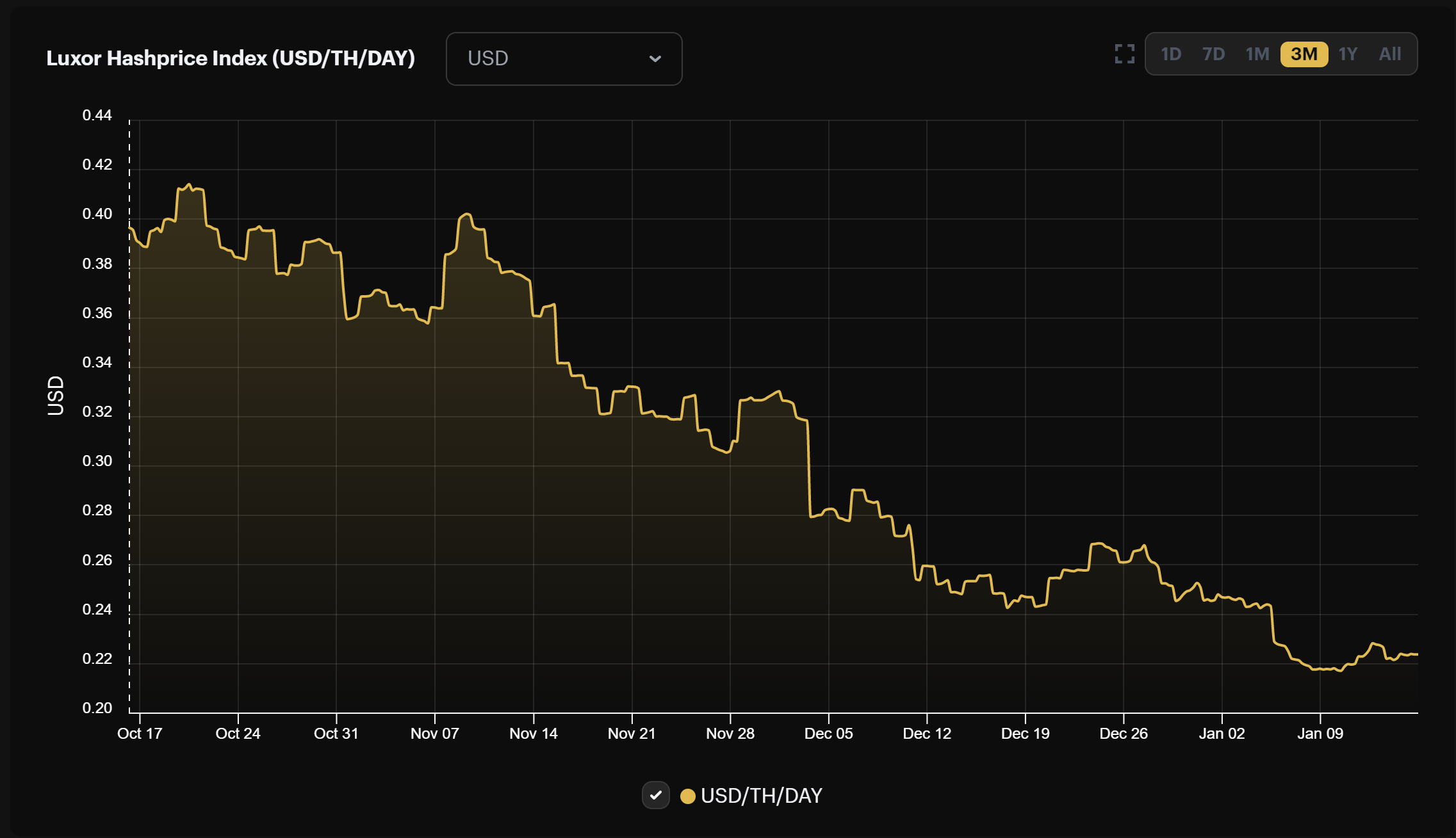This screenshot has height=838, width=1456.
Task: Click the USD/TH/DAY legend label
Action: (761, 796)
